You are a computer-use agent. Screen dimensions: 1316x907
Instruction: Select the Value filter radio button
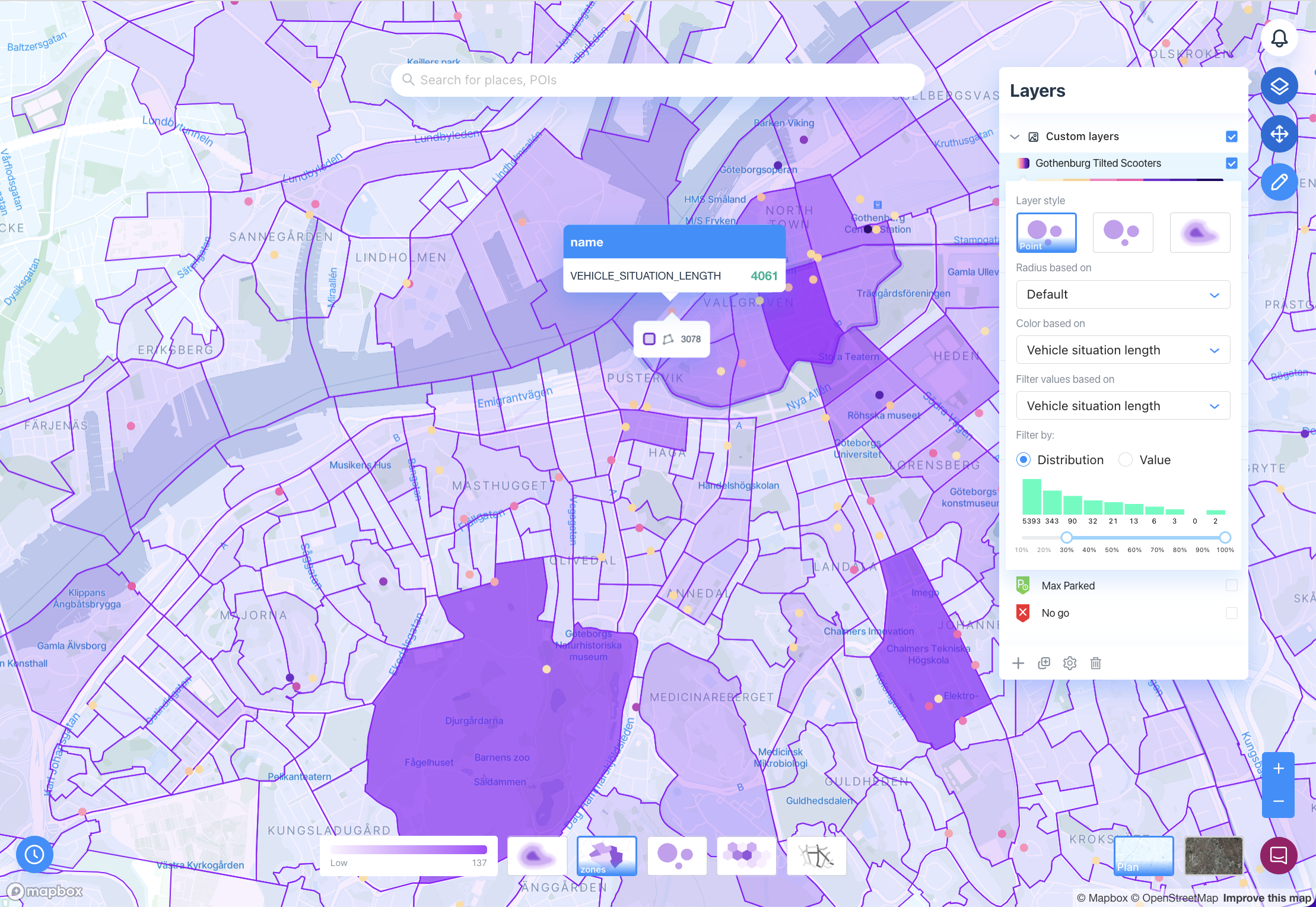point(1126,460)
